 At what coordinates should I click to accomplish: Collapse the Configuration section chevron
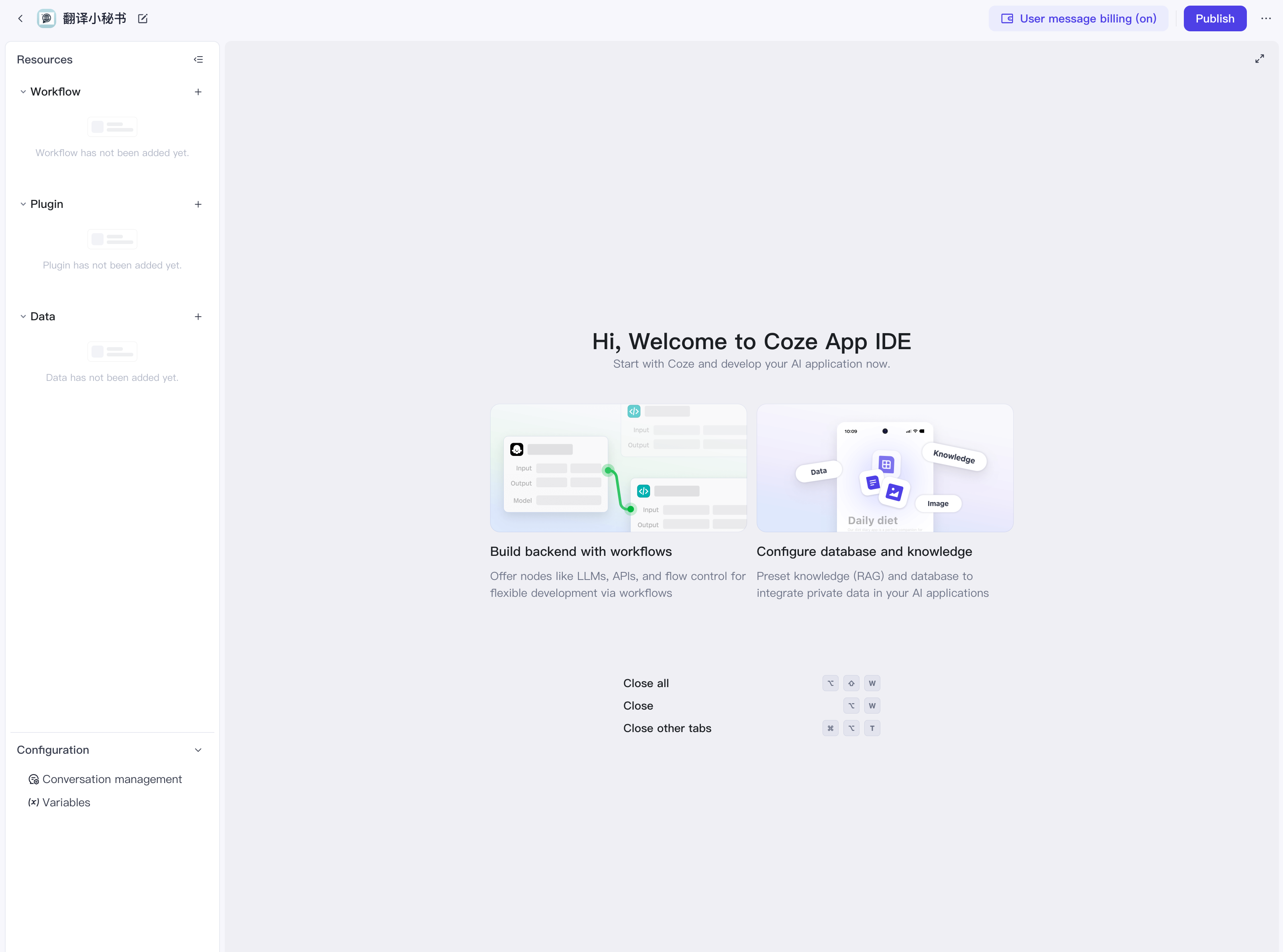[x=198, y=750]
